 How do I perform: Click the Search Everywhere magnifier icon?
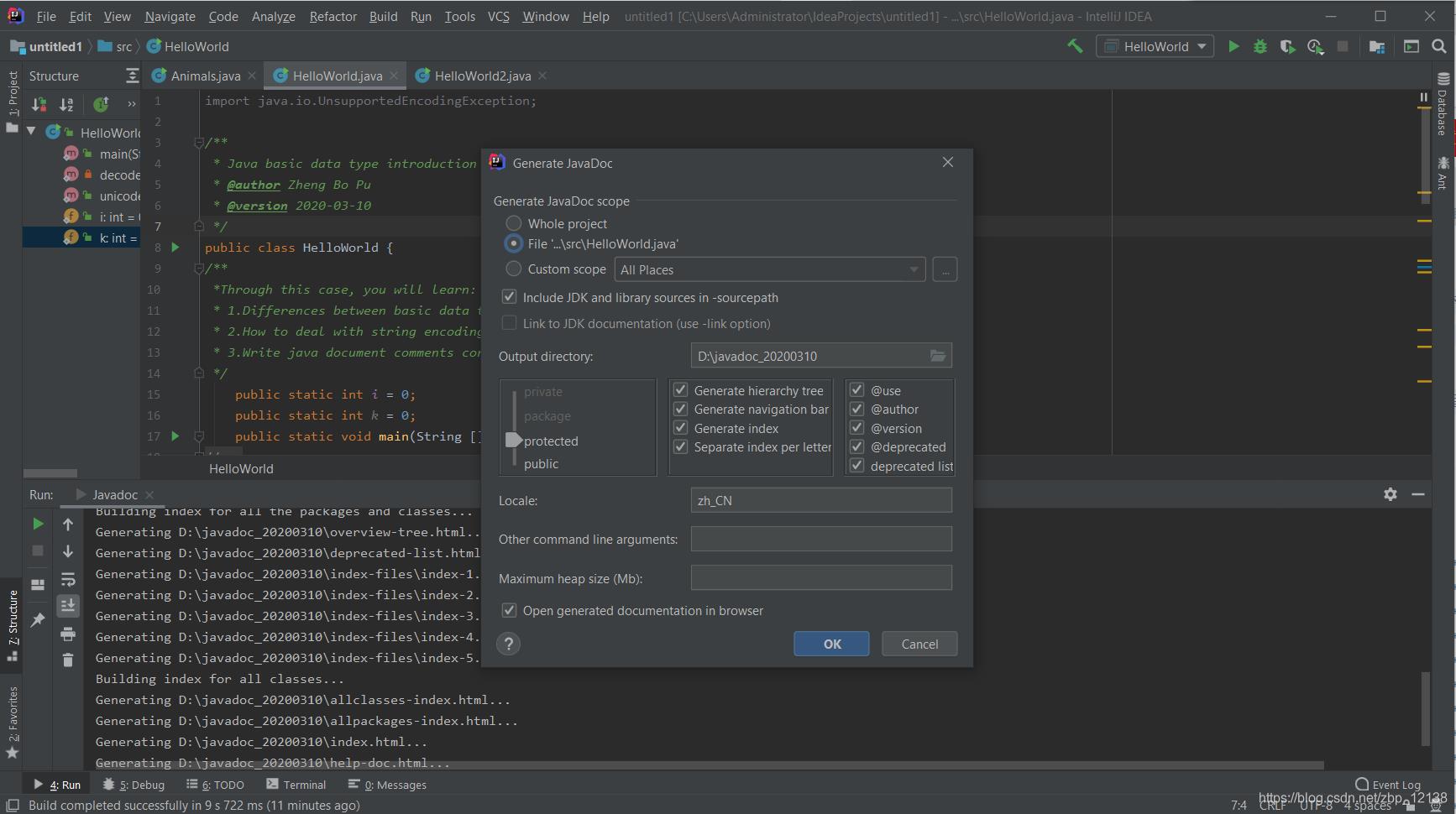point(1438,46)
